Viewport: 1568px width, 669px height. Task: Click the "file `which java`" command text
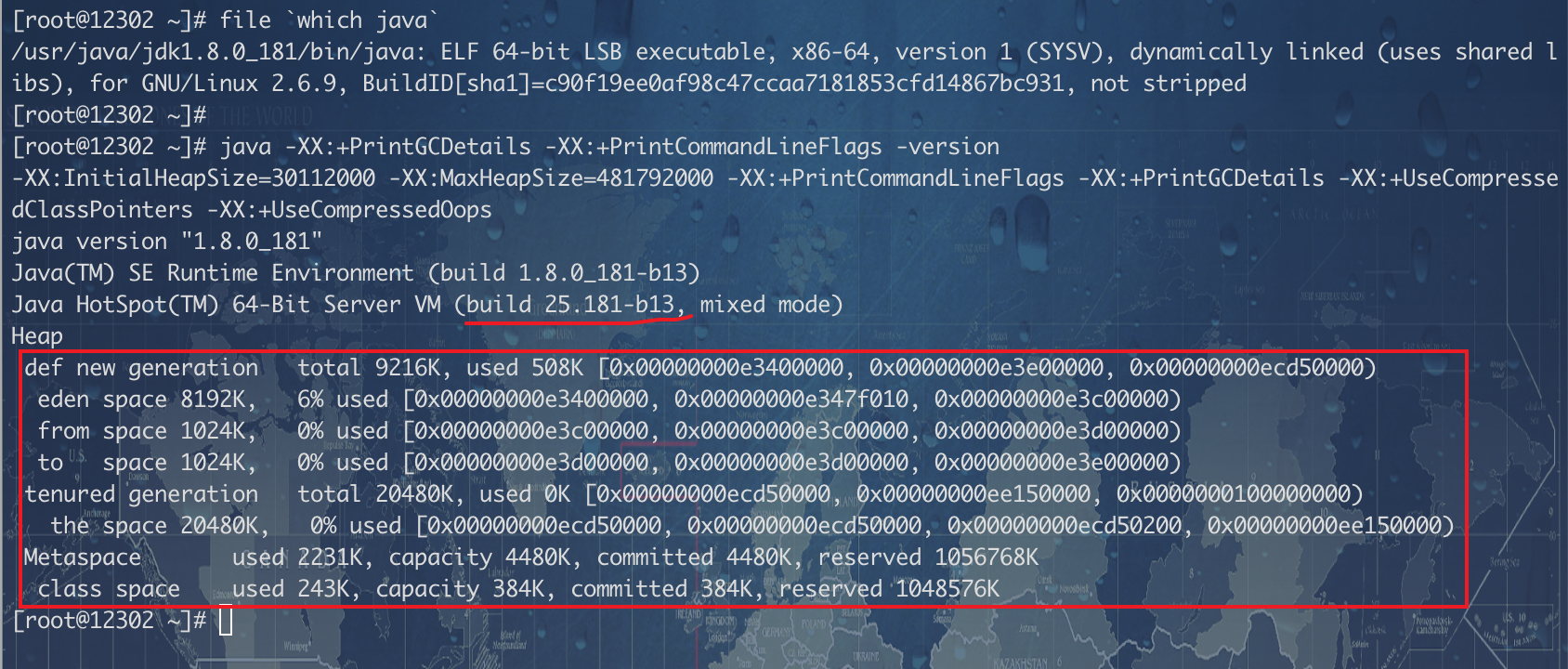[x=329, y=20]
